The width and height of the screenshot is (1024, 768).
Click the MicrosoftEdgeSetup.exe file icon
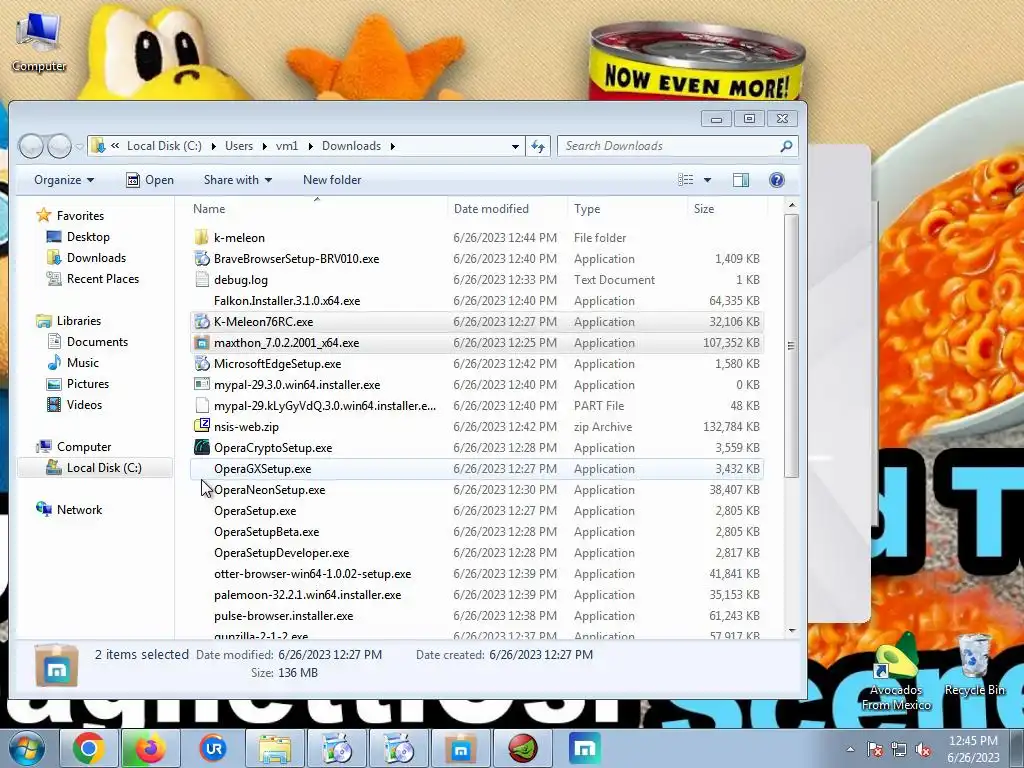[202, 364]
